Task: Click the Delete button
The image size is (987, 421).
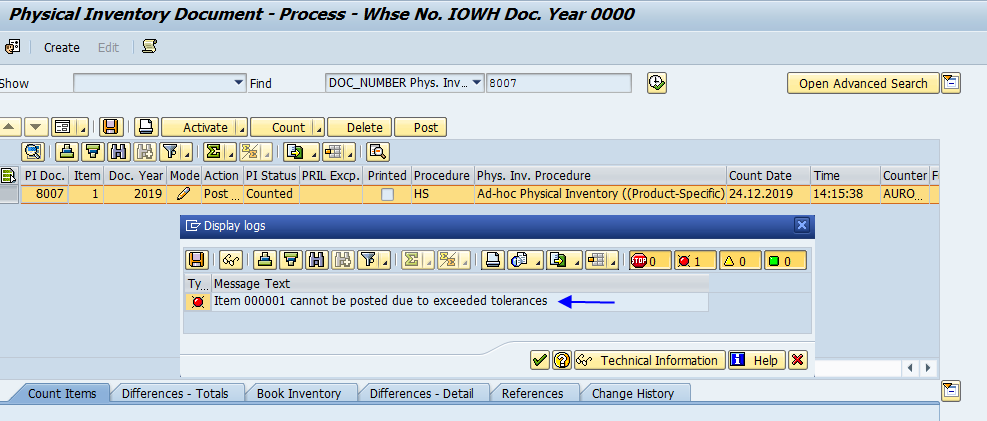Action: (x=360, y=127)
